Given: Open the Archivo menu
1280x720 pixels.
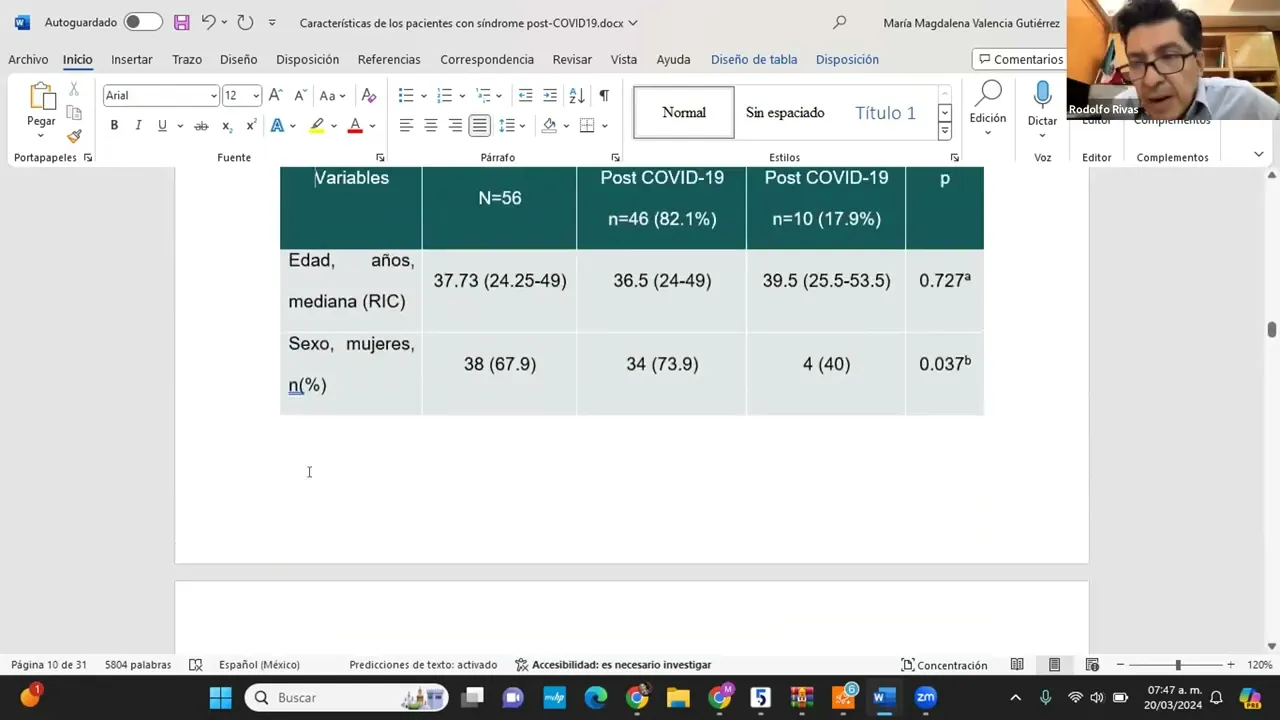Looking at the screenshot, I should click(x=28, y=59).
